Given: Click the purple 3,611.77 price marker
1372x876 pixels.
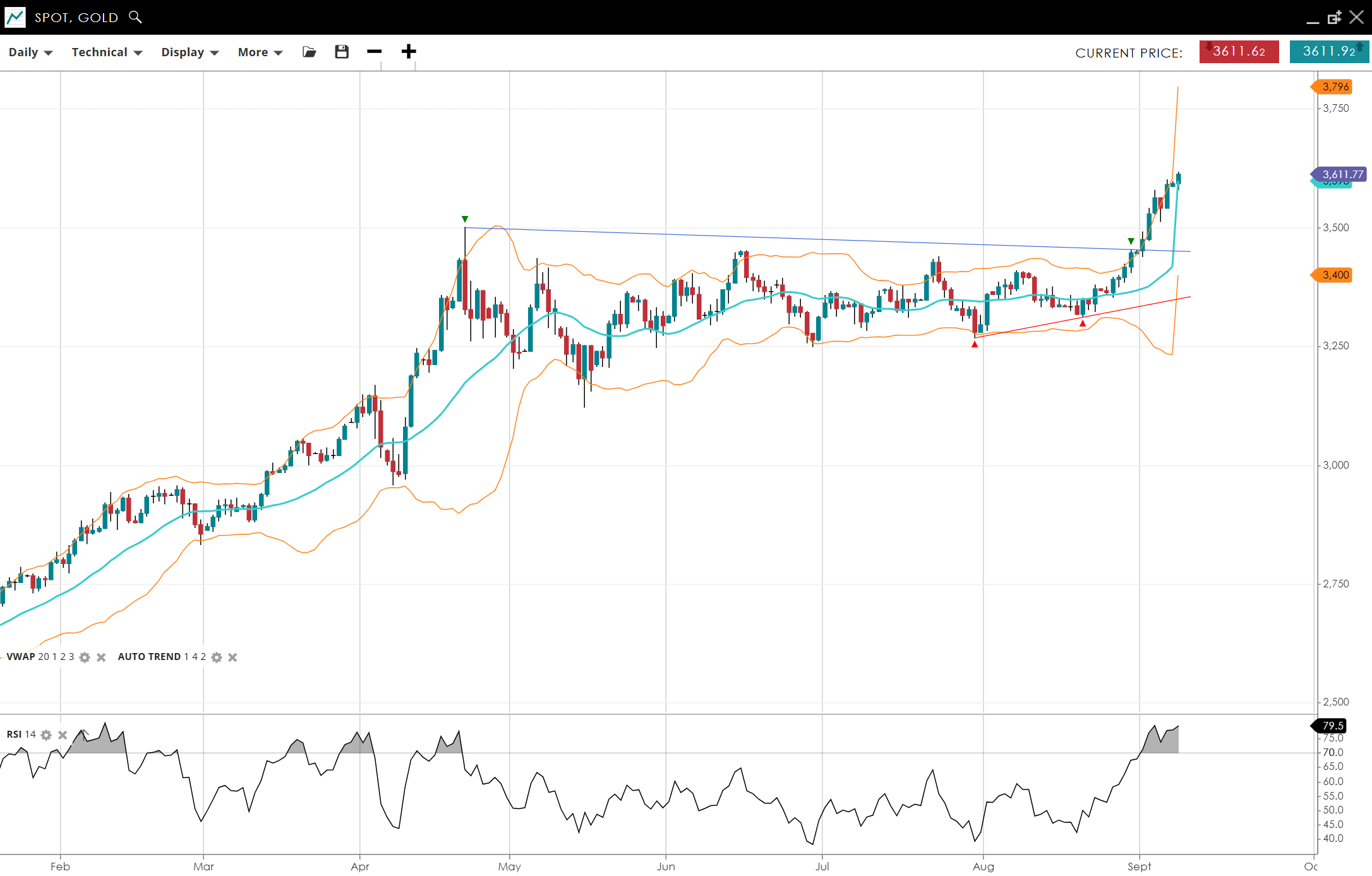Looking at the screenshot, I should (1342, 174).
